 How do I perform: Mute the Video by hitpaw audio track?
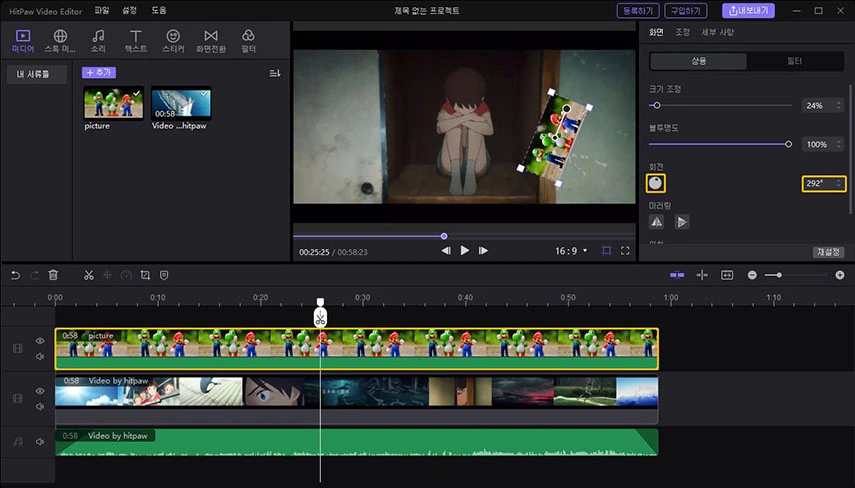point(40,442)
